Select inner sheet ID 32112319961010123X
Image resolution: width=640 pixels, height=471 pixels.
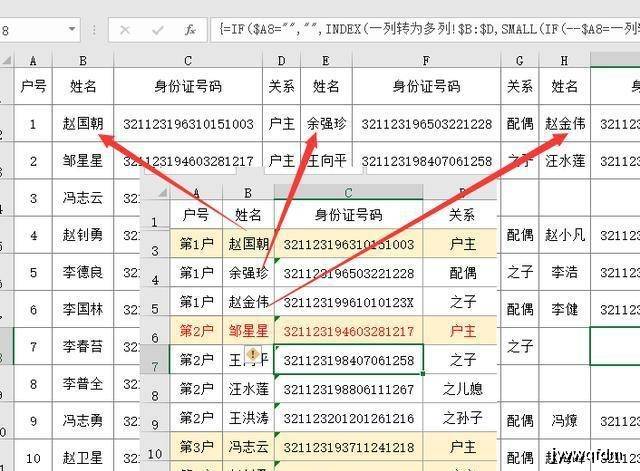[349, 302]
